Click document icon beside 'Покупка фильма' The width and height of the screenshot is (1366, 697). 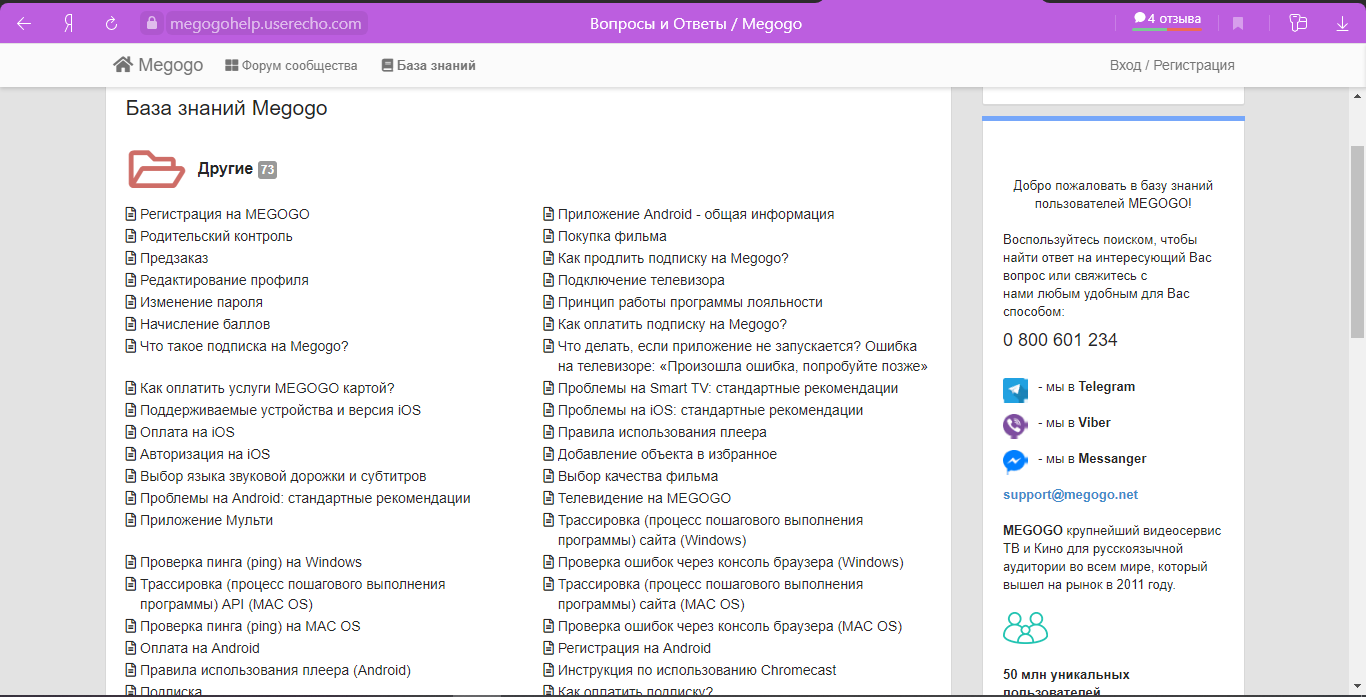548,236
